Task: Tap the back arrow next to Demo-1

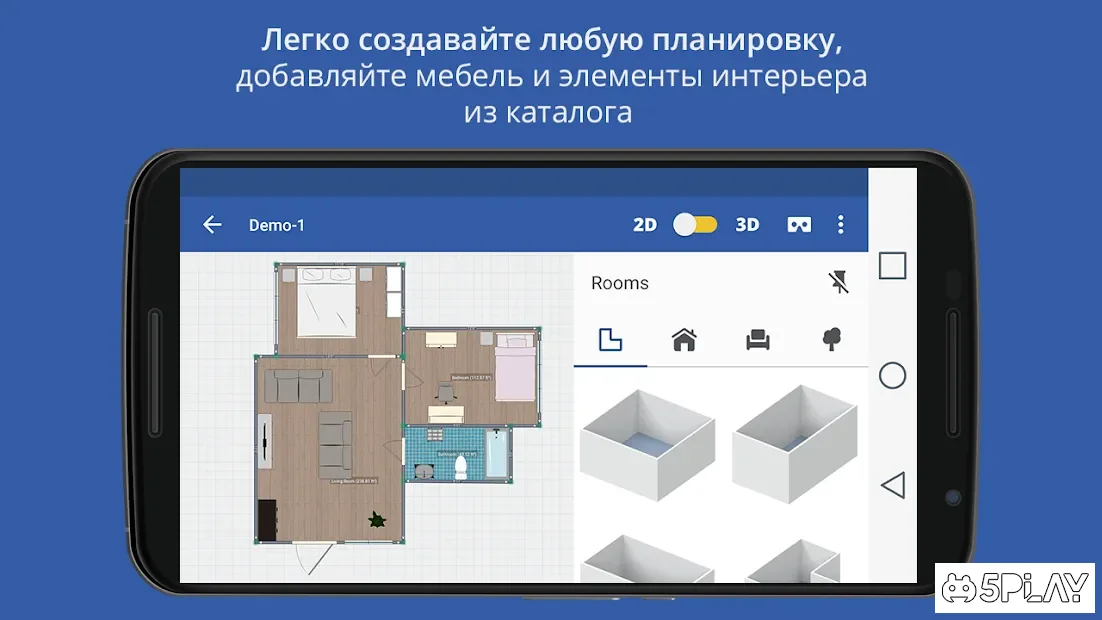Action: click(x=212, y=225)
